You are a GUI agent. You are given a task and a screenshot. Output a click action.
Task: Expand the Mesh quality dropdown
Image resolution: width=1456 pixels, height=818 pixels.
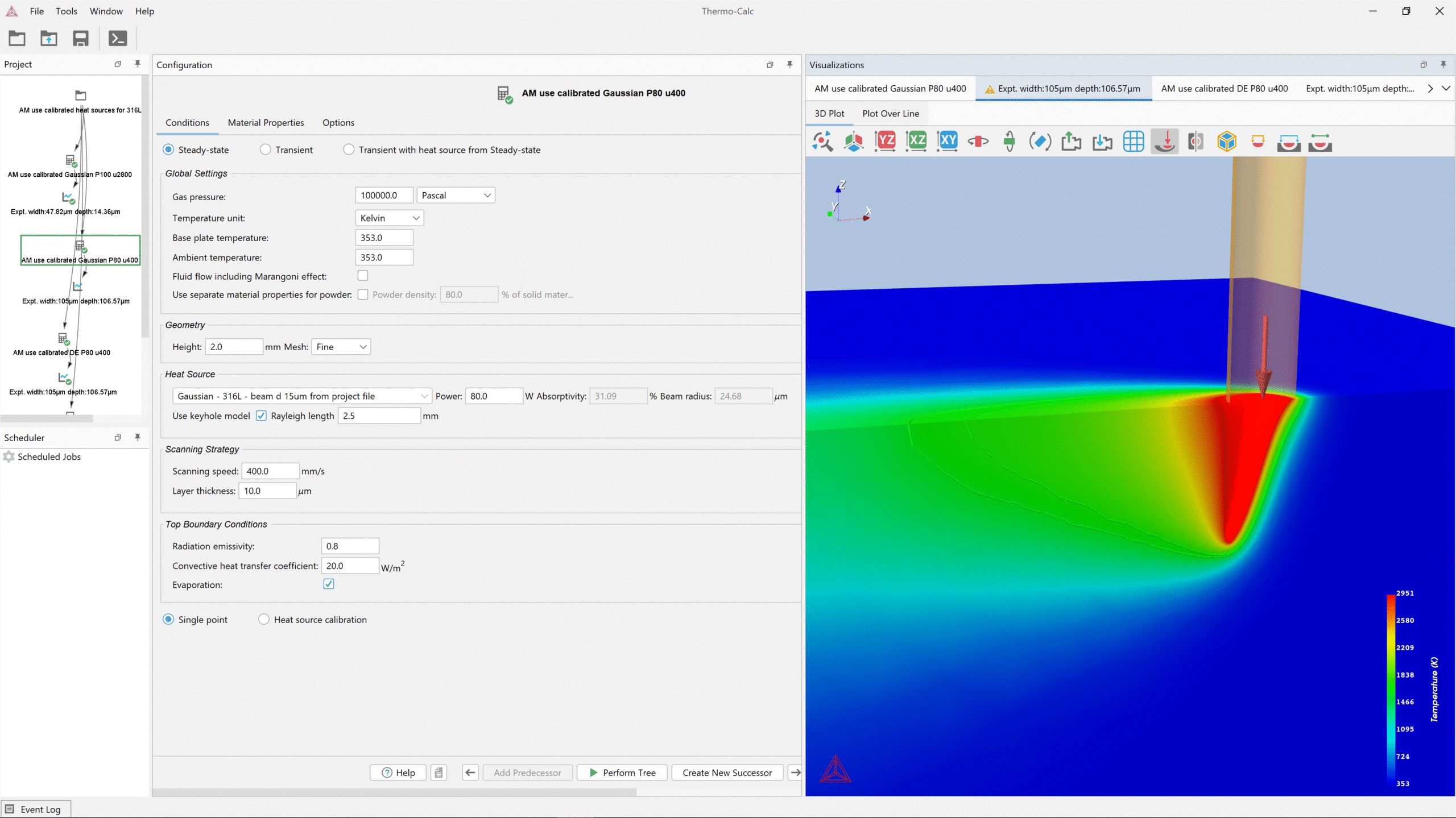point(340,346)
